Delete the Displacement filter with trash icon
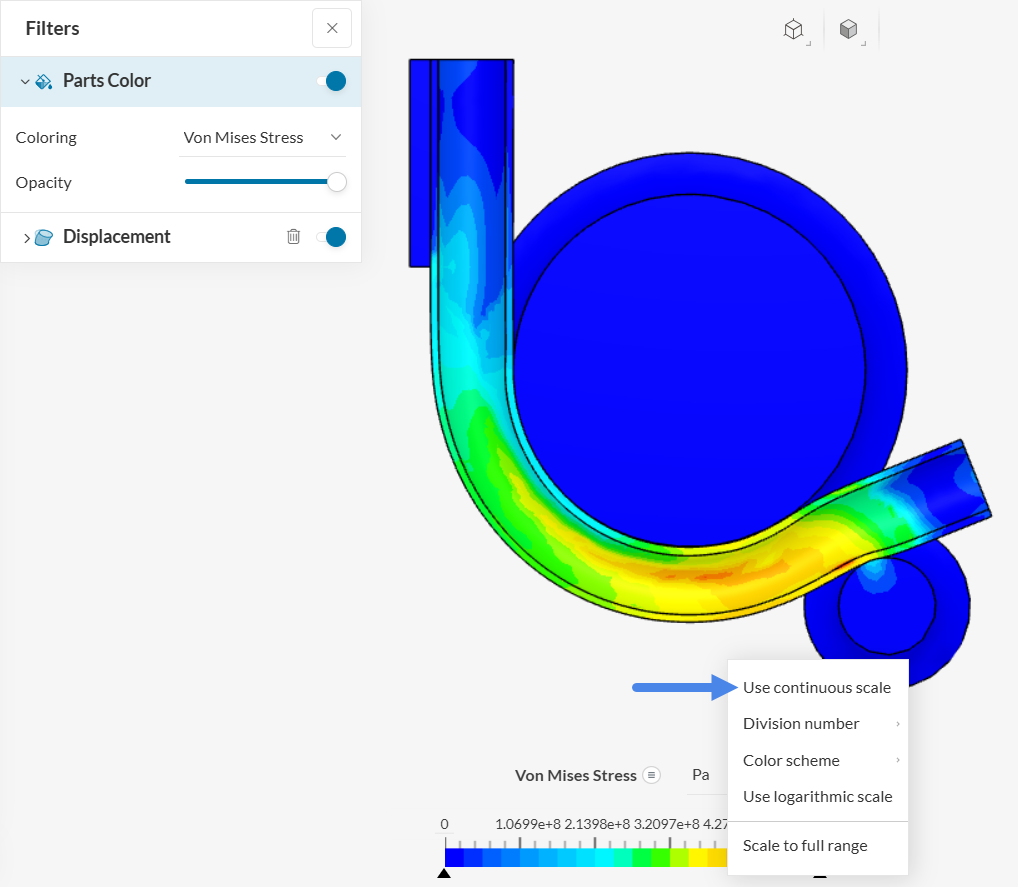1018x887 pixels. tap(293, 237)
